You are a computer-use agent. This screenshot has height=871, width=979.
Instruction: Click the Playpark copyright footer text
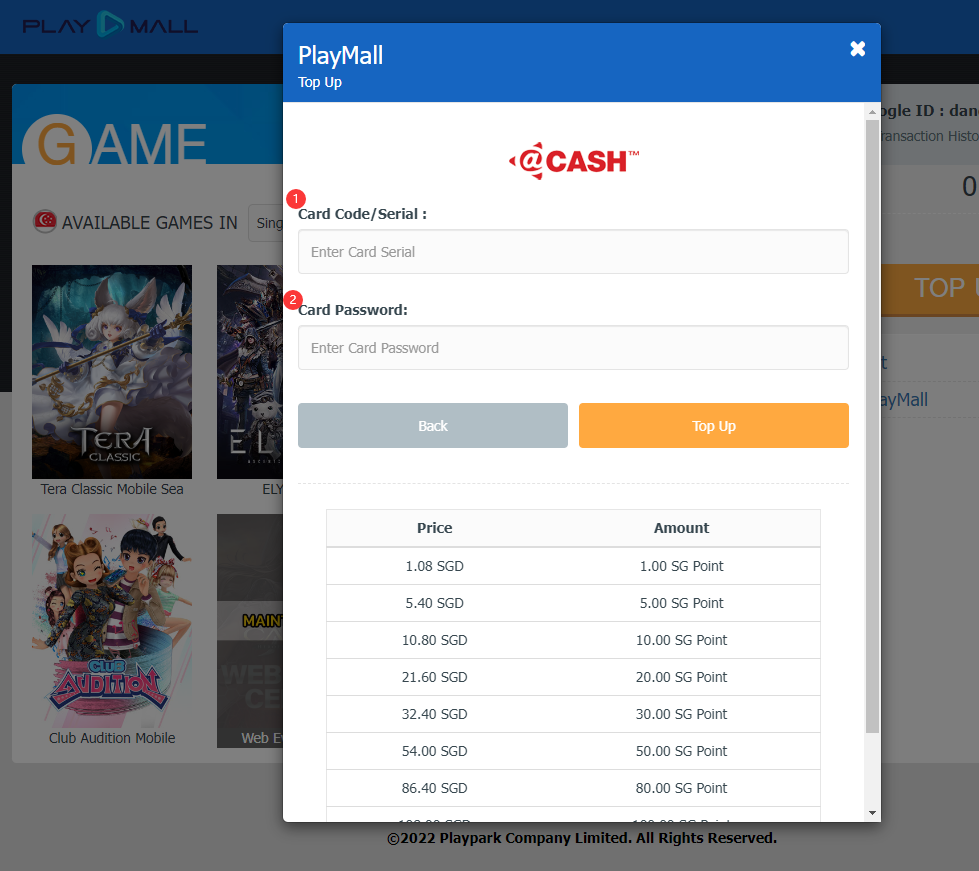[582, 838]
